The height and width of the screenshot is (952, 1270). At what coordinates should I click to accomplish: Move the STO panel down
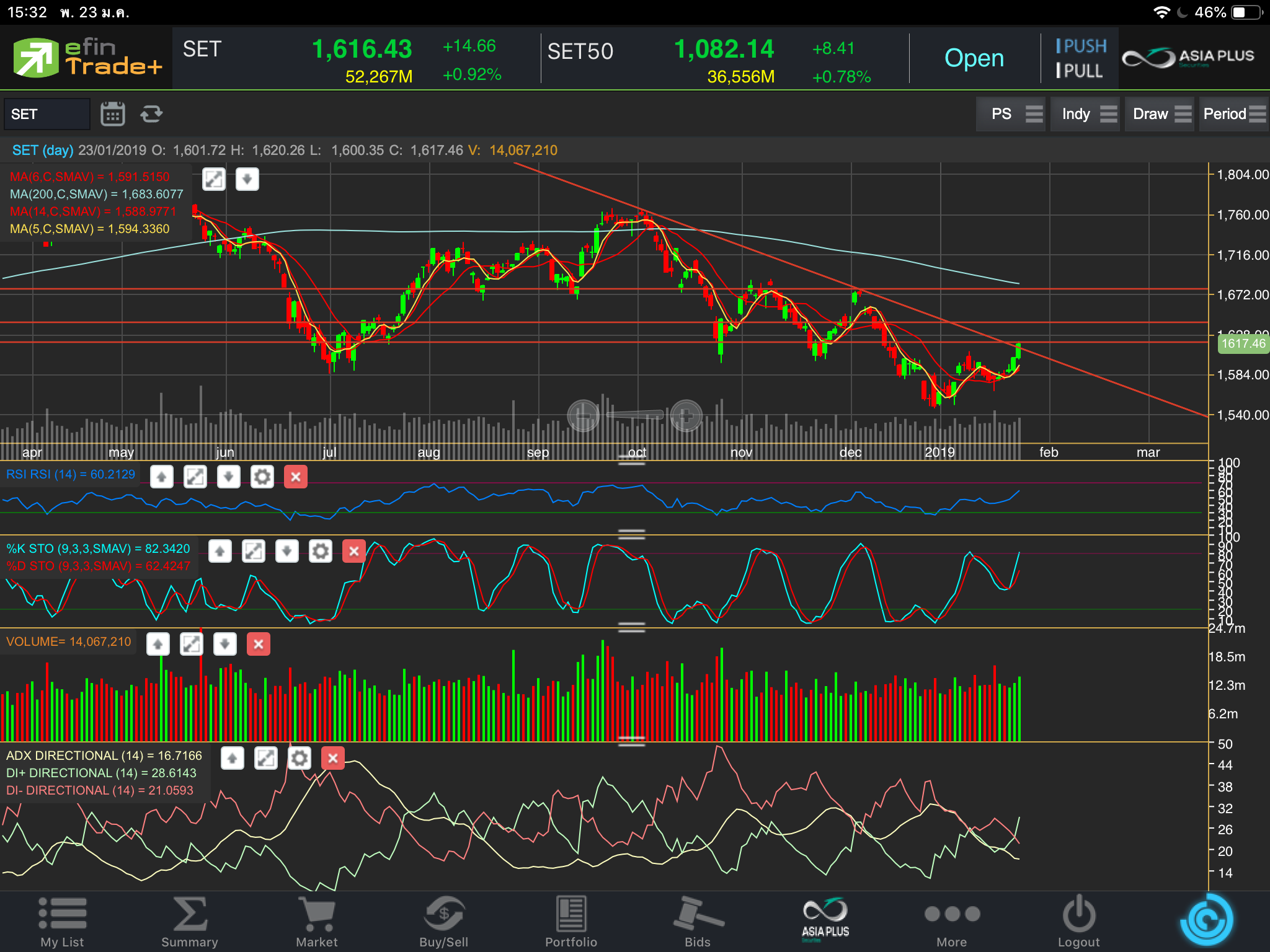[x=286, y=551]
